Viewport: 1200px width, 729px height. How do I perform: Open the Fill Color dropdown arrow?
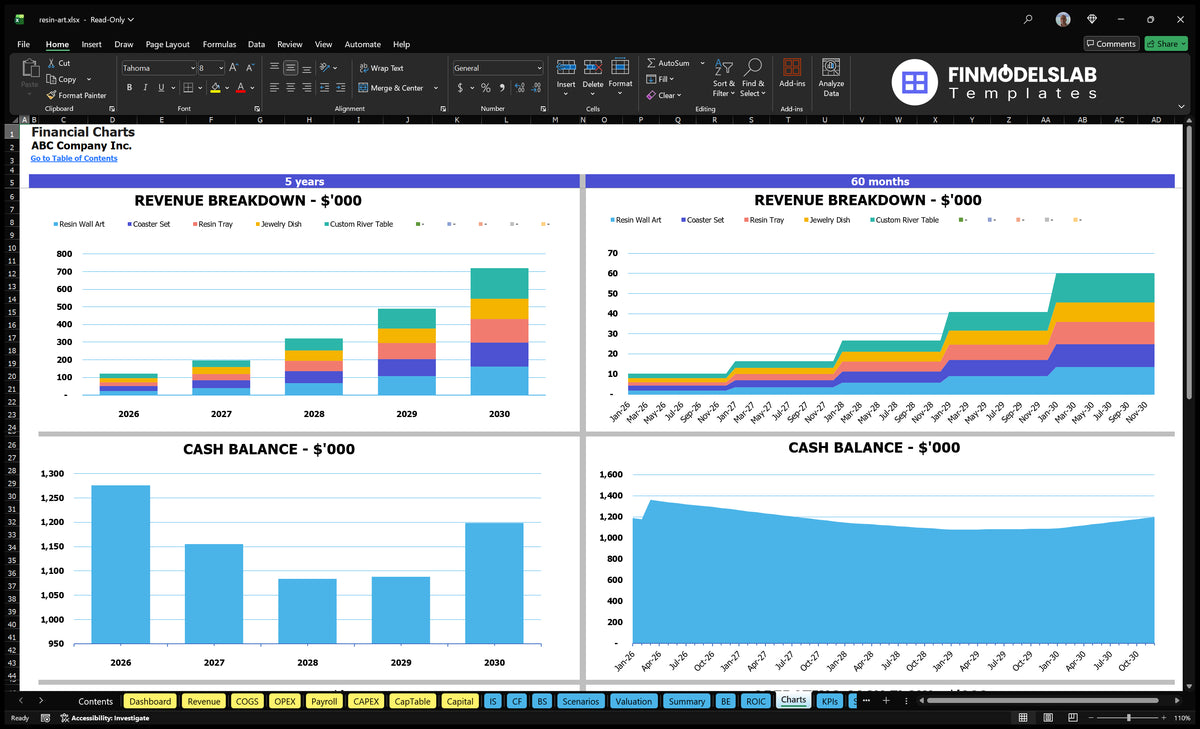point(226,88)
